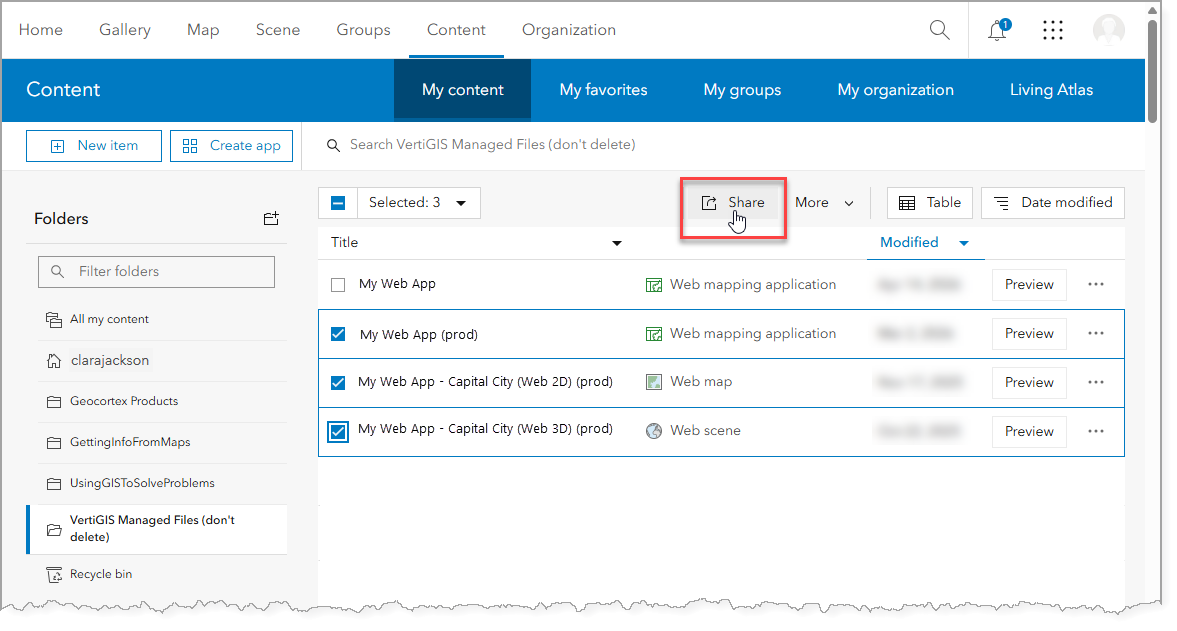Open the Gallery menu

[125, 30]
